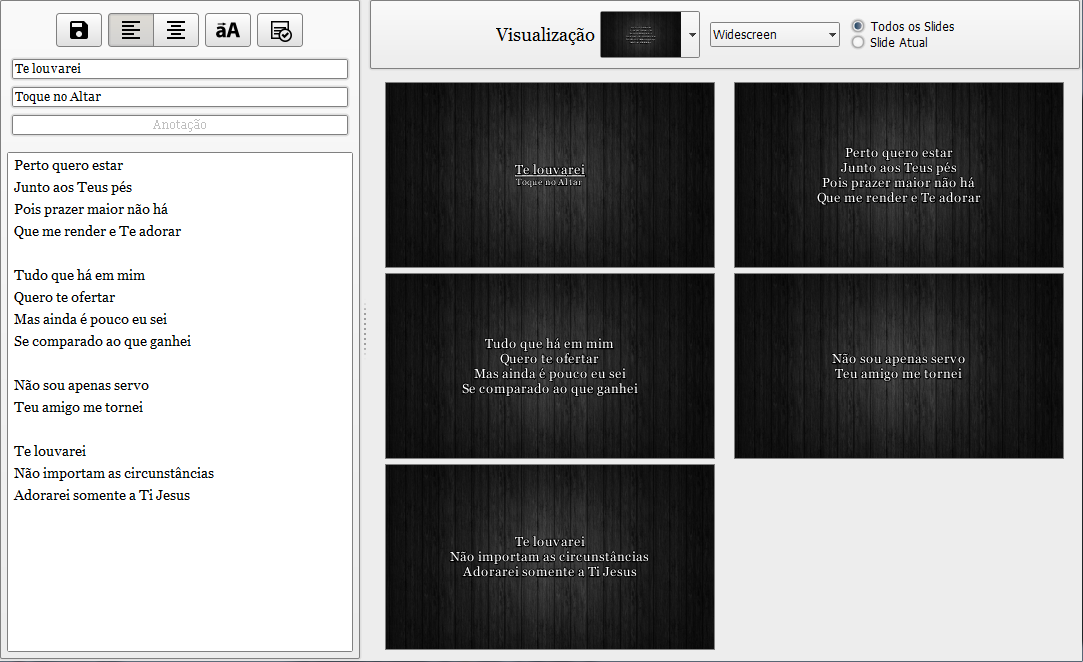Select the Não sou apenas servo slide
Image resolution: width=1083 pixels, height=662 pixels.
898,366
